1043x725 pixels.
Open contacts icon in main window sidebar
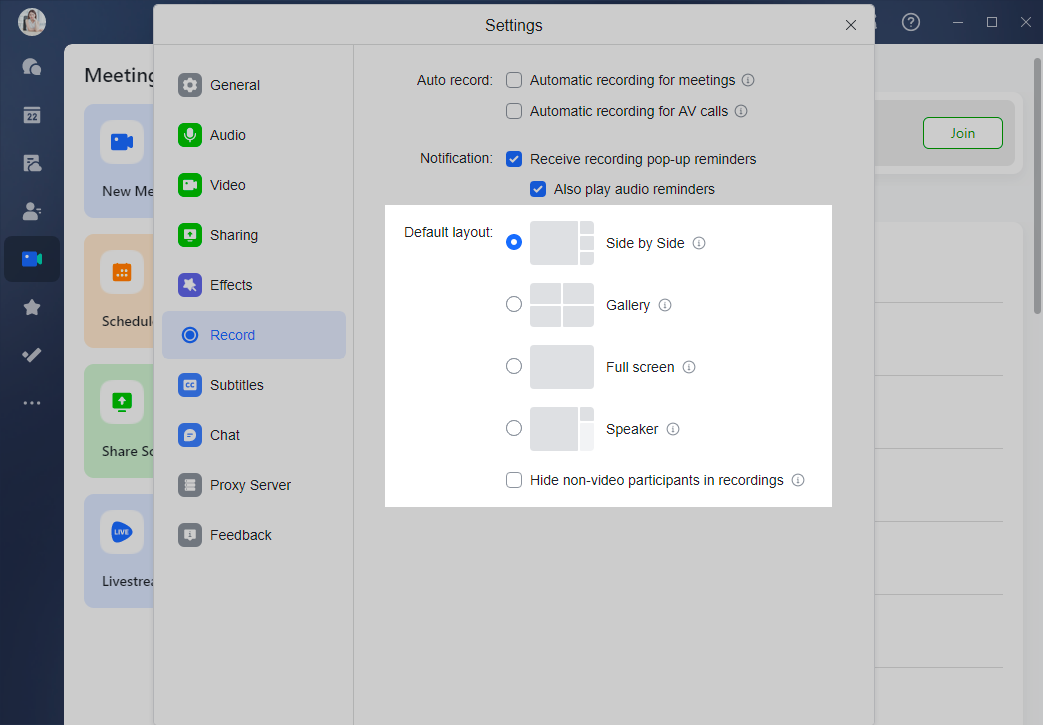tap(31, 211)
